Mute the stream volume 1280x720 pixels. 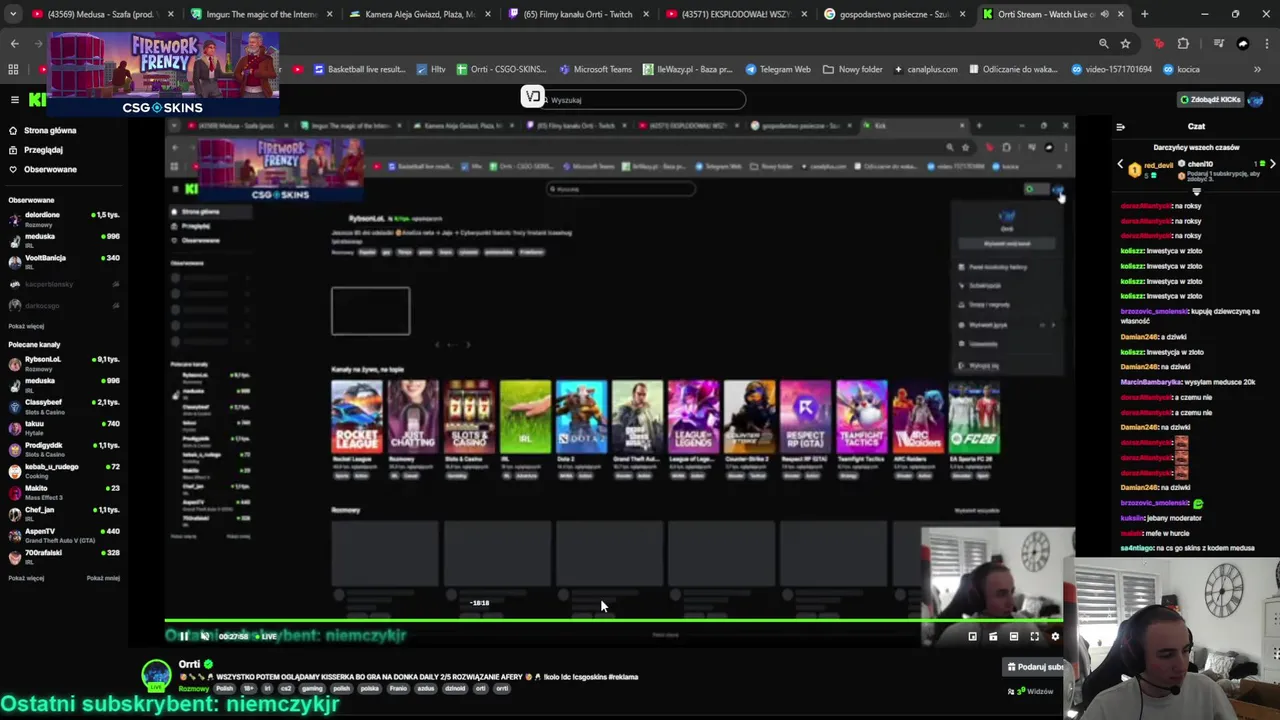(205, 636)
